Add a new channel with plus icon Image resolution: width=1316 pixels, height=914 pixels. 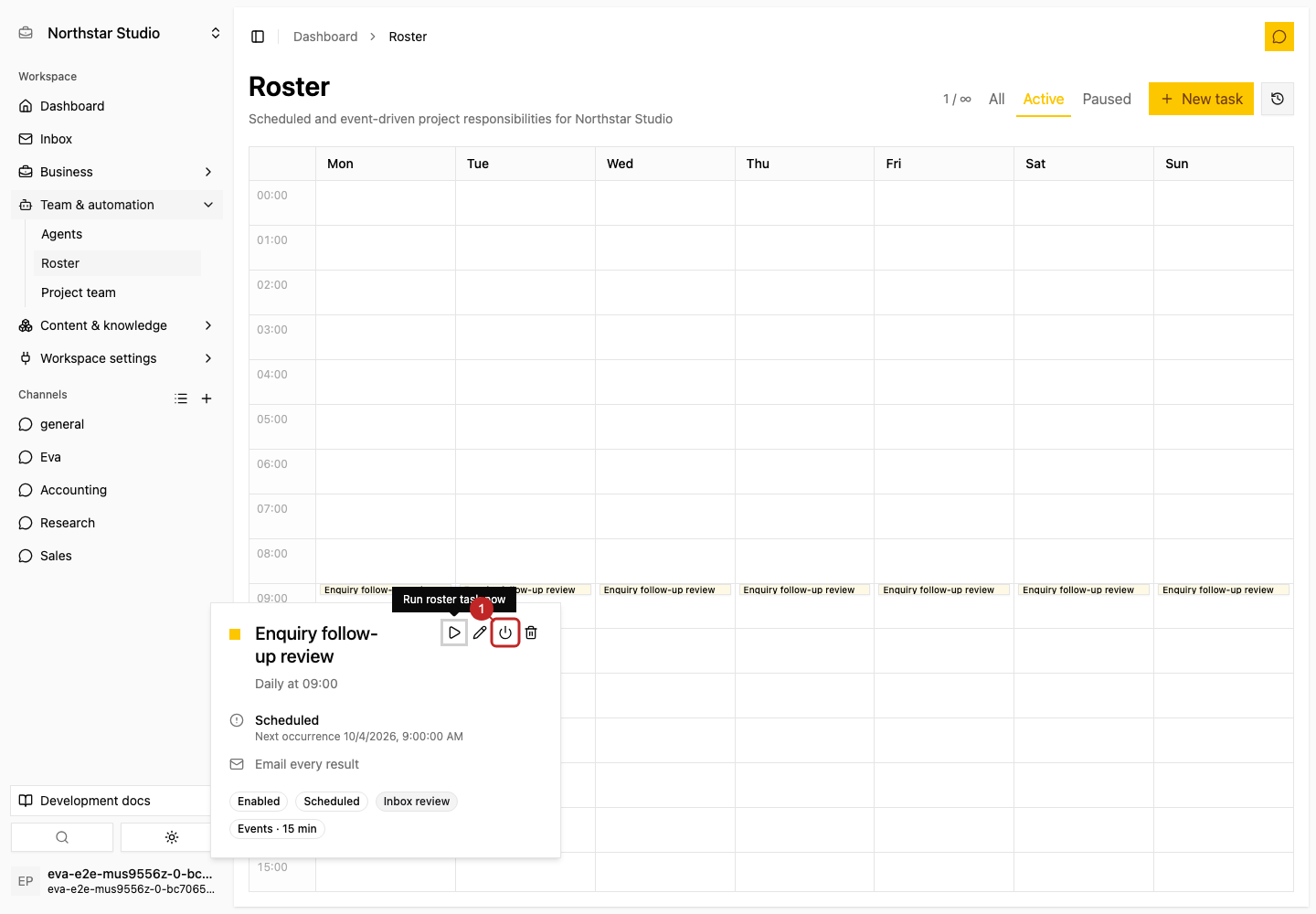pos(207,399)
